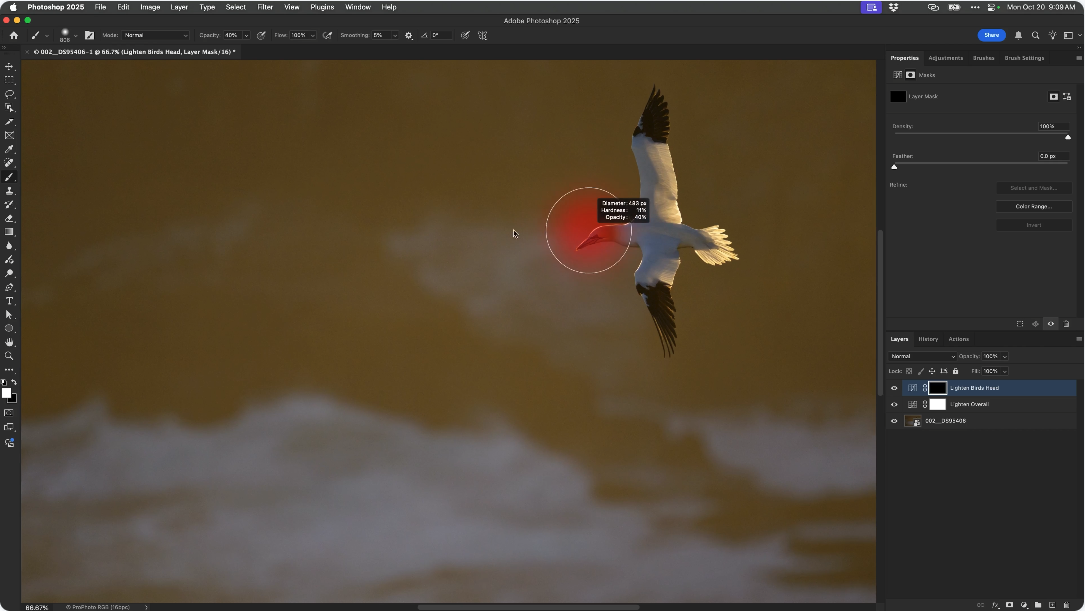Switch to the Hand tool

[10, 342]
